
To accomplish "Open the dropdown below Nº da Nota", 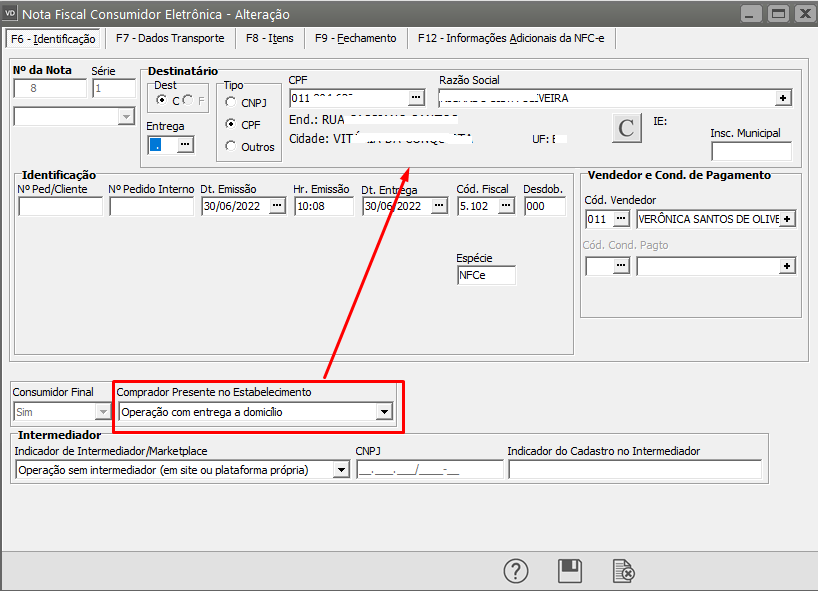I will coord(126,117).
